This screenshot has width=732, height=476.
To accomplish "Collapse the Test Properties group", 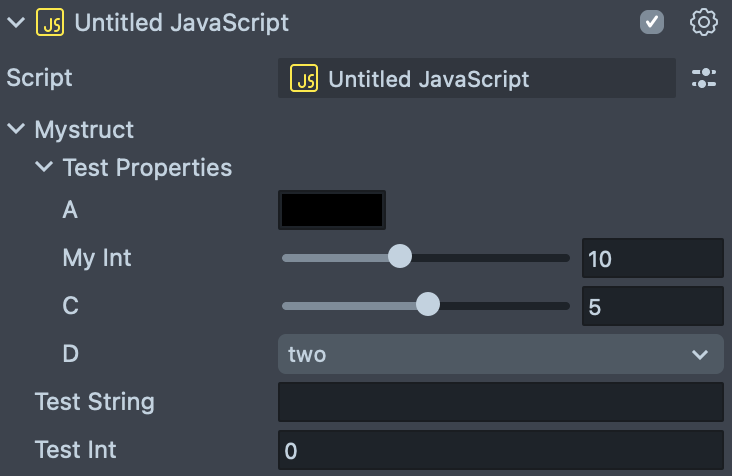I will coord(43,167).
